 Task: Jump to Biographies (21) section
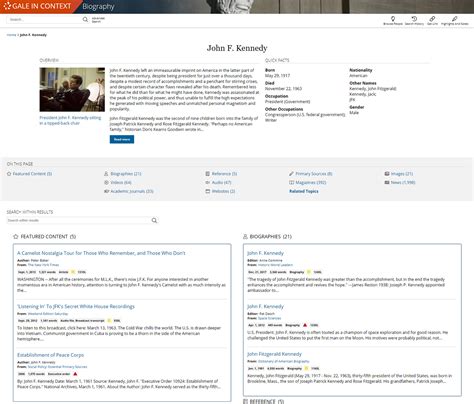coord(126,174)
